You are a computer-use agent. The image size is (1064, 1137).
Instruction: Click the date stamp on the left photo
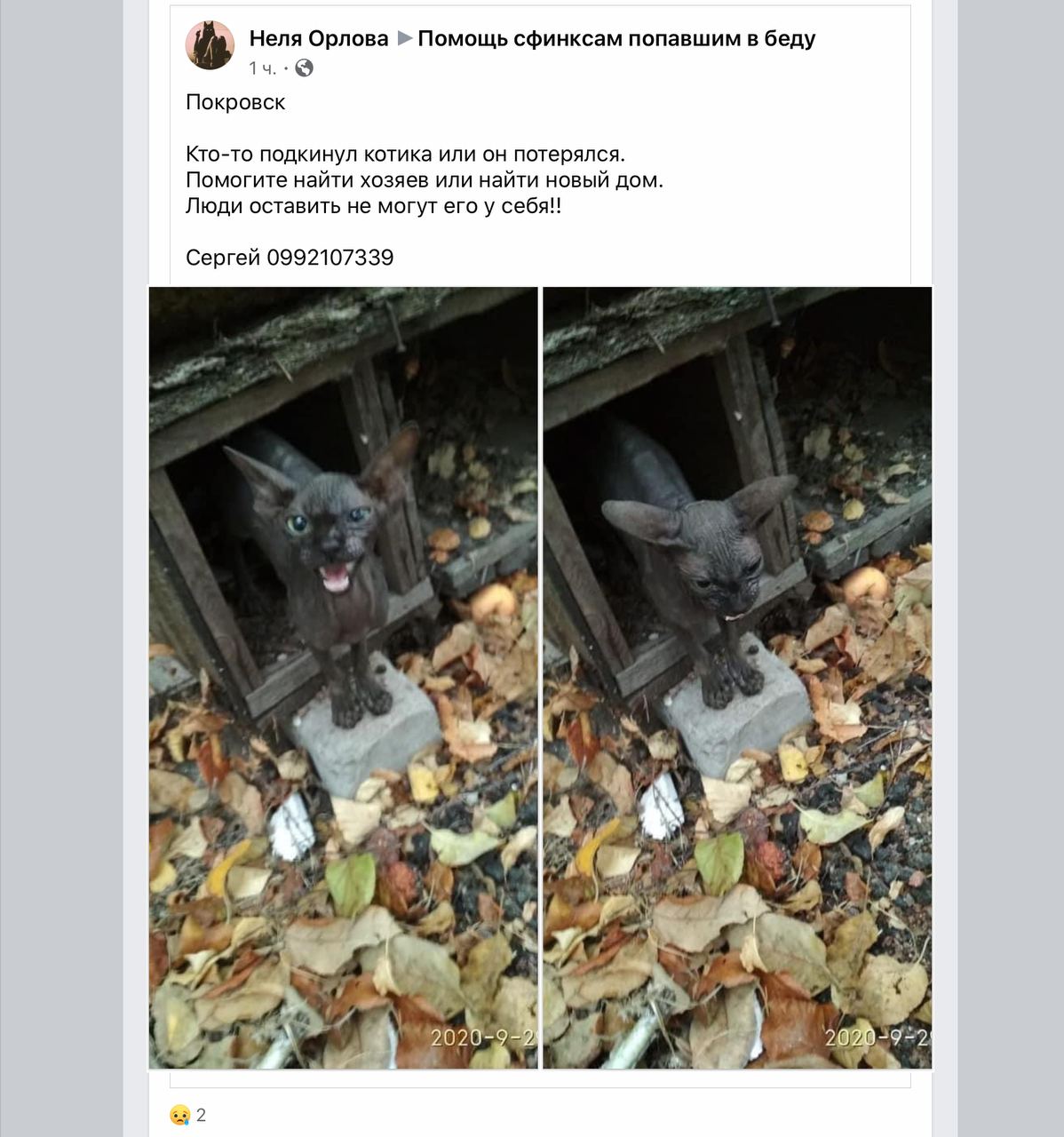click(x=484, y=1037)
